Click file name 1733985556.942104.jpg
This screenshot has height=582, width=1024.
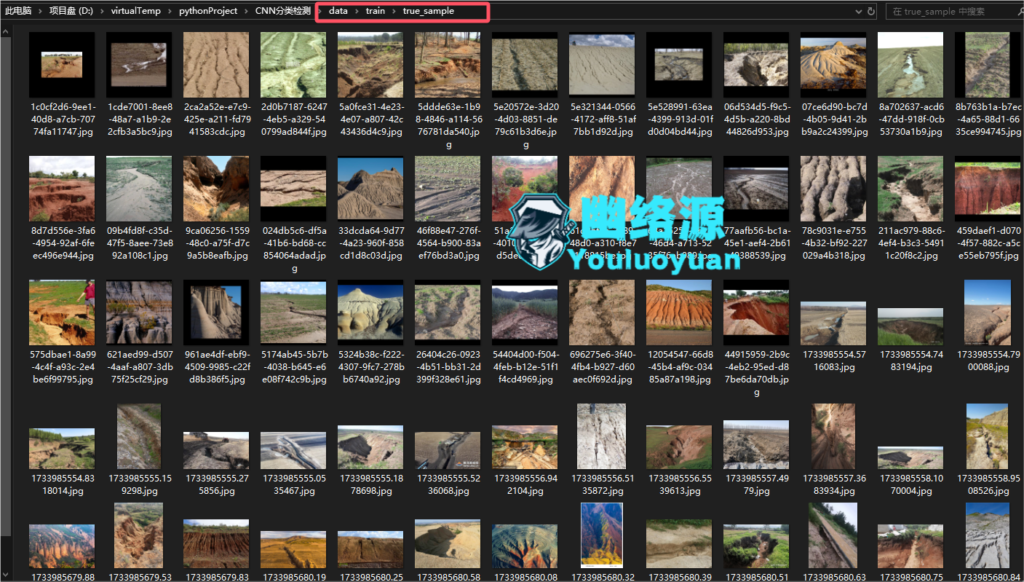point(524,485)
